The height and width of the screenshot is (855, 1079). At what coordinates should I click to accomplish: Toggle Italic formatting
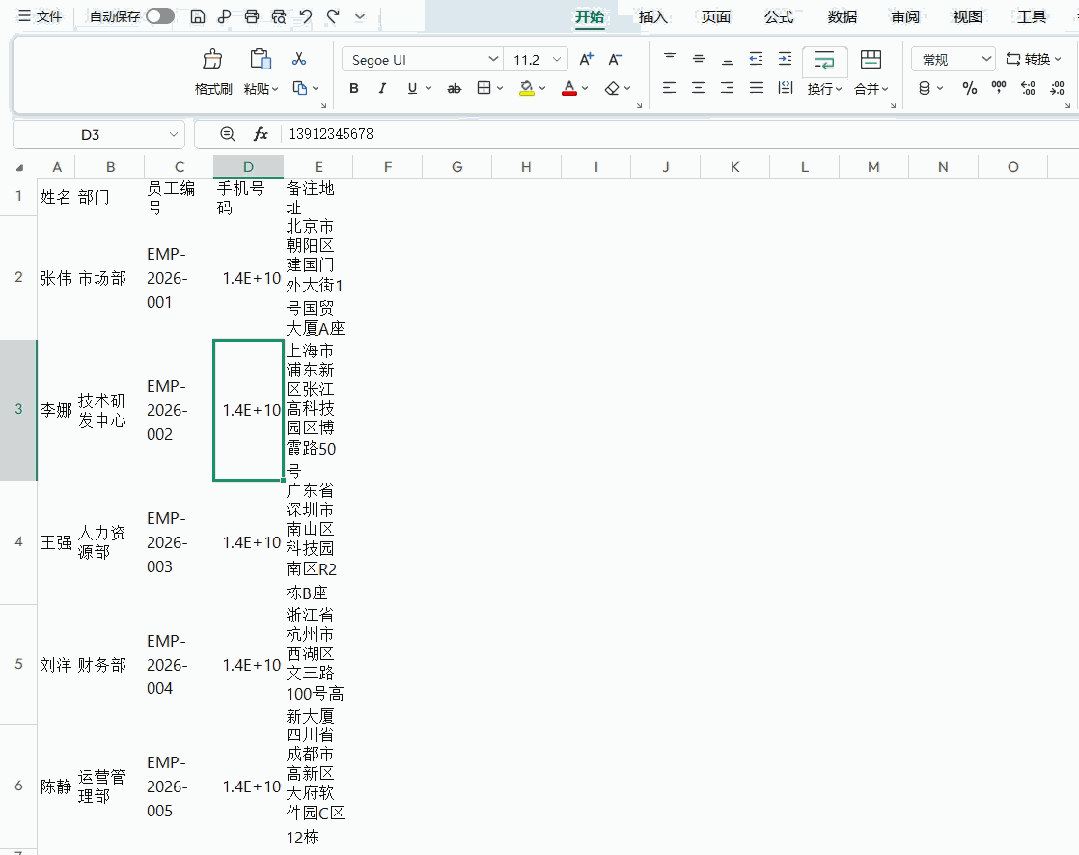[383, 88]
